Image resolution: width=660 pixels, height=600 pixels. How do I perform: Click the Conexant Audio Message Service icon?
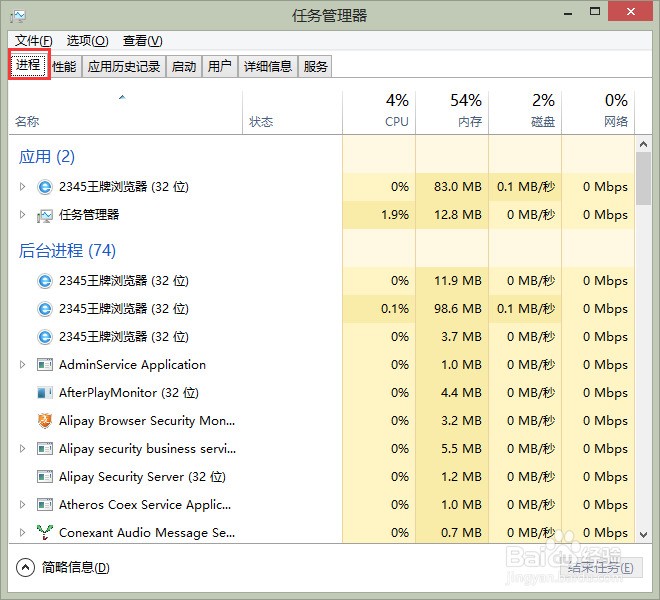tap(45, 532)
